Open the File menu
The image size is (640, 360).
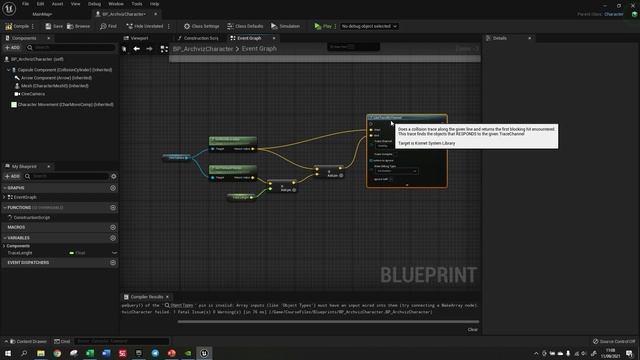click(x=25, y=4)
